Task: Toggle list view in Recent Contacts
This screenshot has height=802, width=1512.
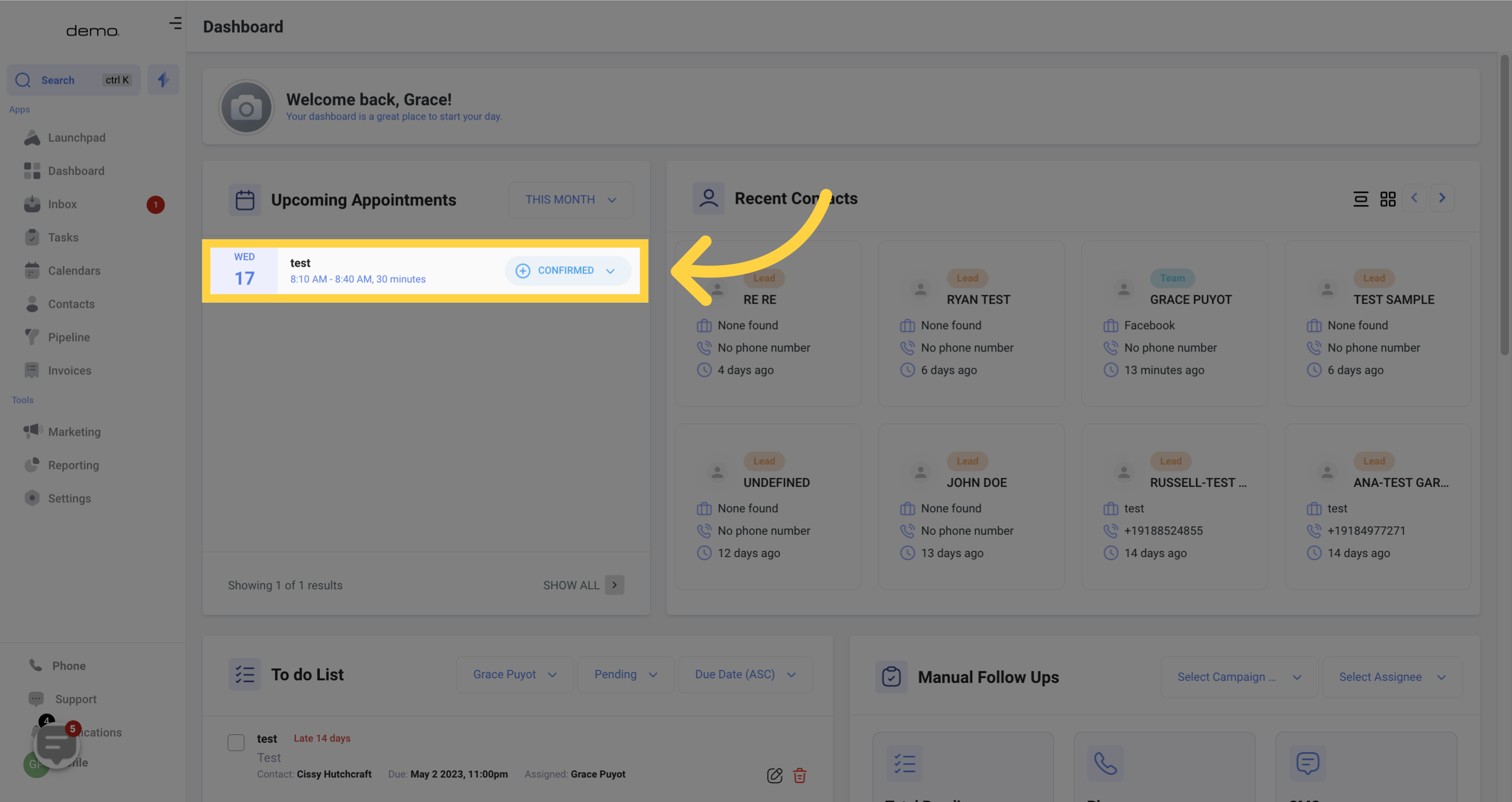Action: (x=1361, y=199)
